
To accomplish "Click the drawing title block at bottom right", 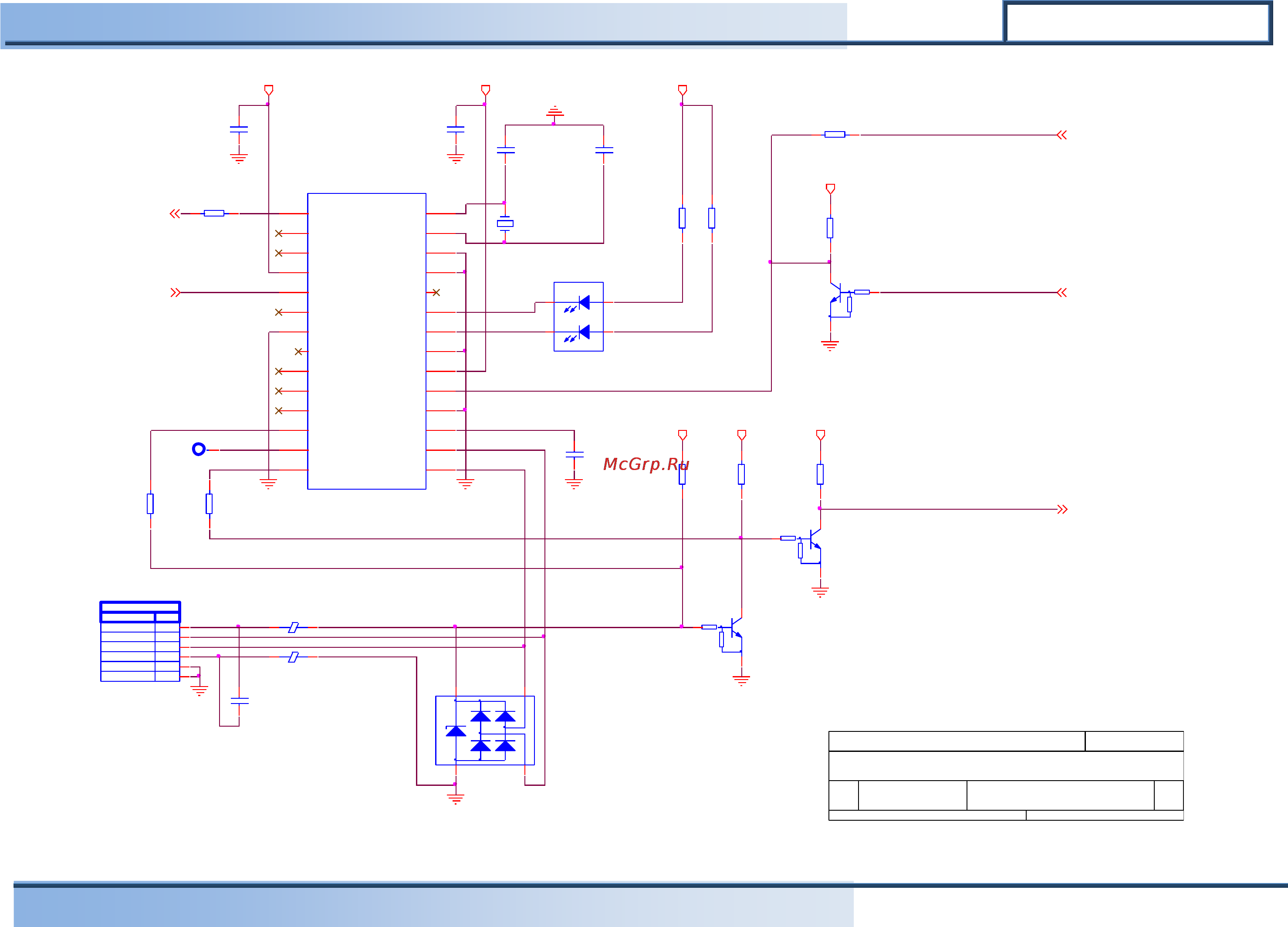I will coord(1006,775).
